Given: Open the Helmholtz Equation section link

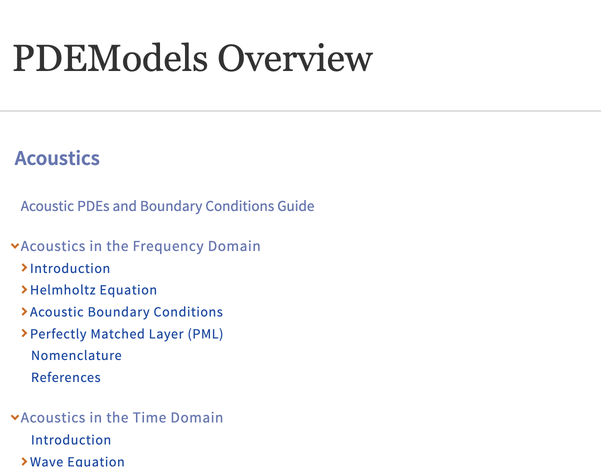Looking at the screenshot, I should point(93,290).
